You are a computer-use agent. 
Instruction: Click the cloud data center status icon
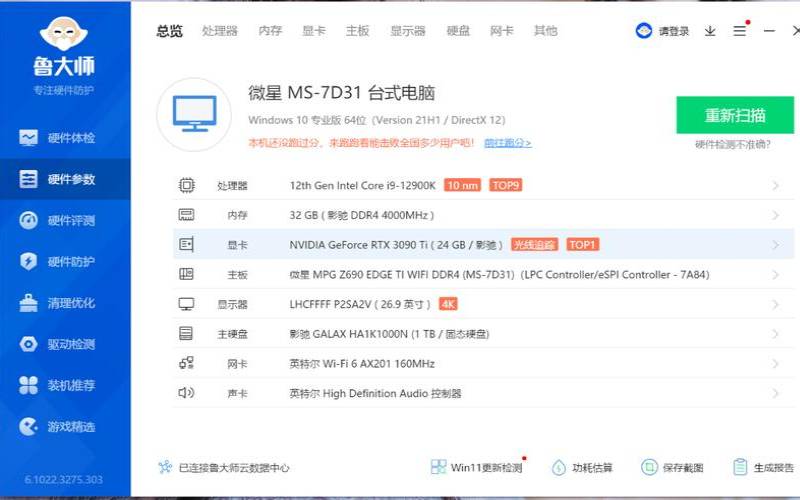click(x=165, y=467)
